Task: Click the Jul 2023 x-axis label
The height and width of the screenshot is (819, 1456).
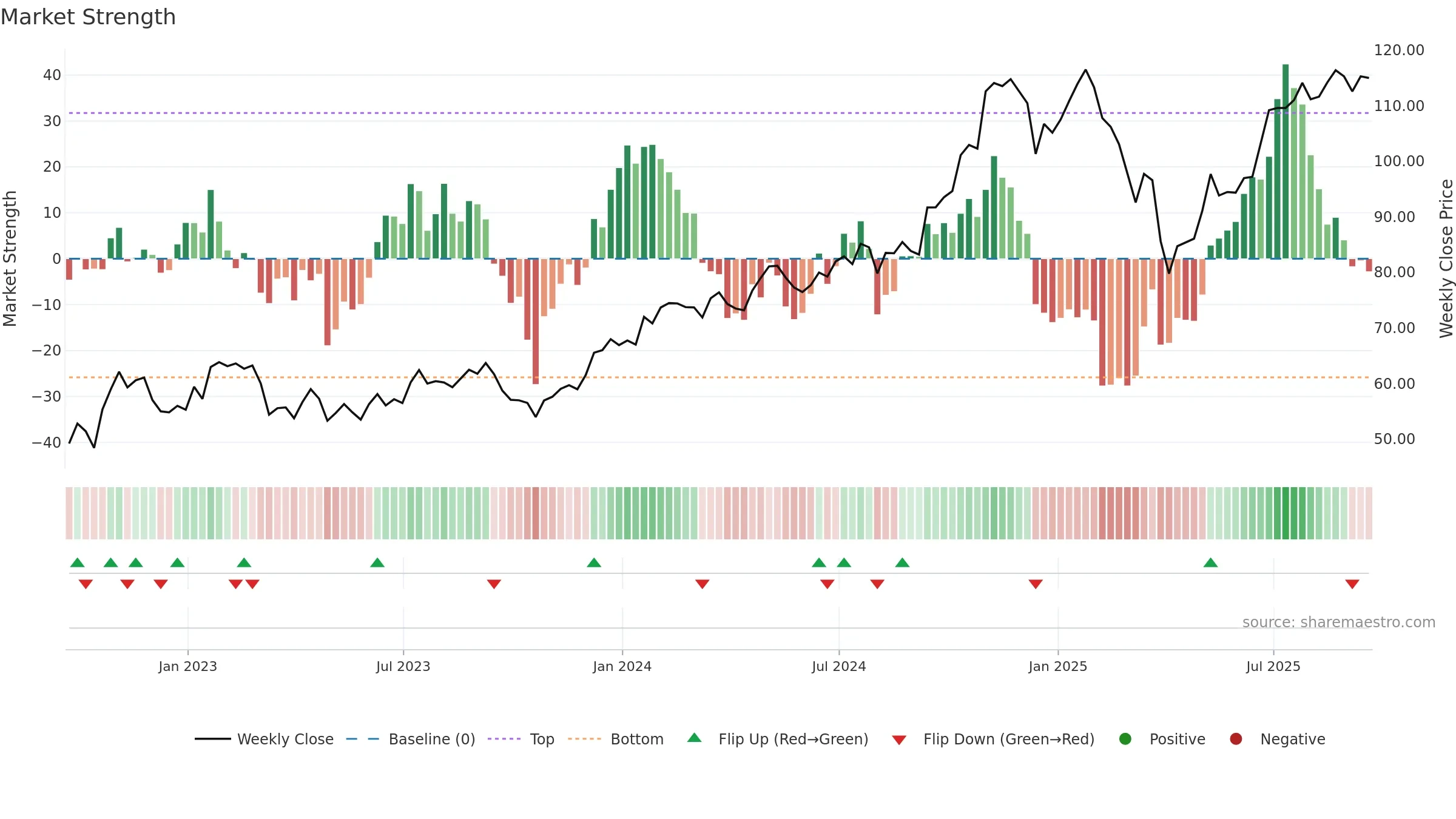Action: (403, 666)
